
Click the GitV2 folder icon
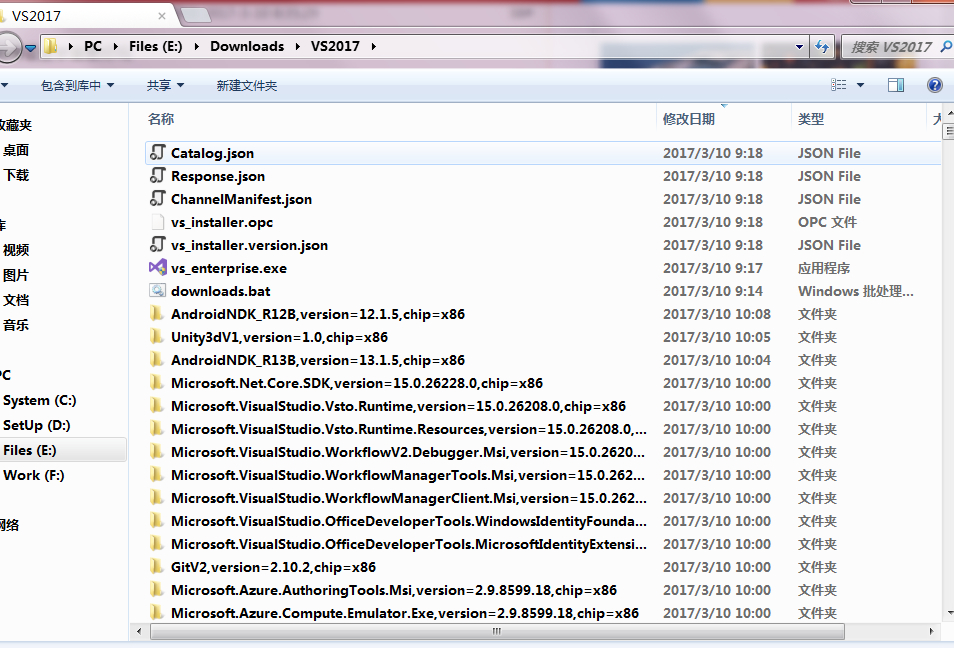point(157,566)
